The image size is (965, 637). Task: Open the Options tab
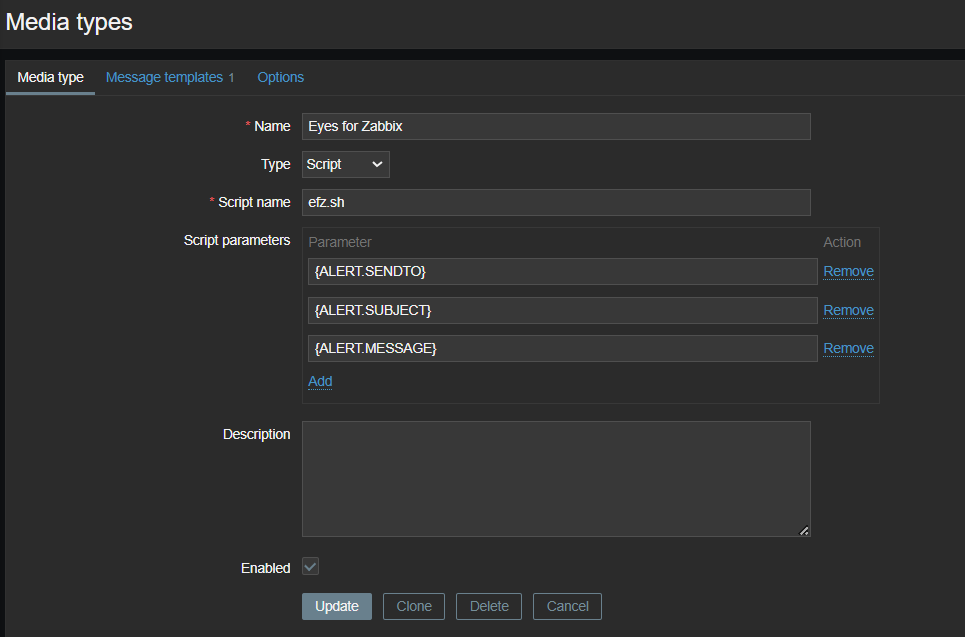(x=280, y=77)
